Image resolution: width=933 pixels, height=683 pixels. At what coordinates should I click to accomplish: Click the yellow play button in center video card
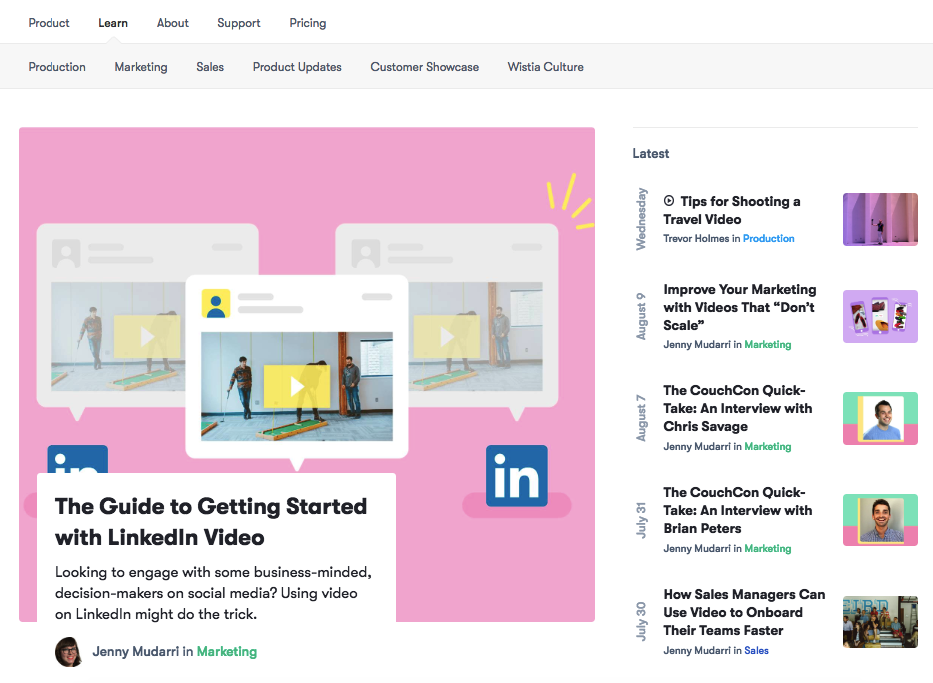[297, 387]
